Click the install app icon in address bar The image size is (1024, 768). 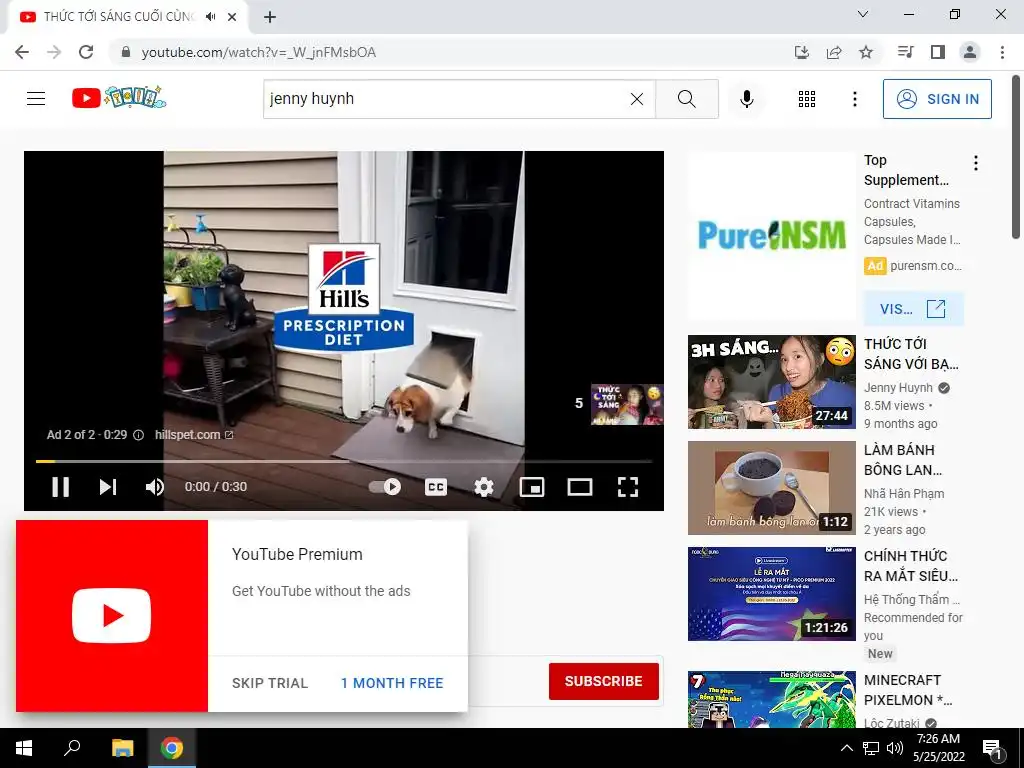[x=801, y=52]
